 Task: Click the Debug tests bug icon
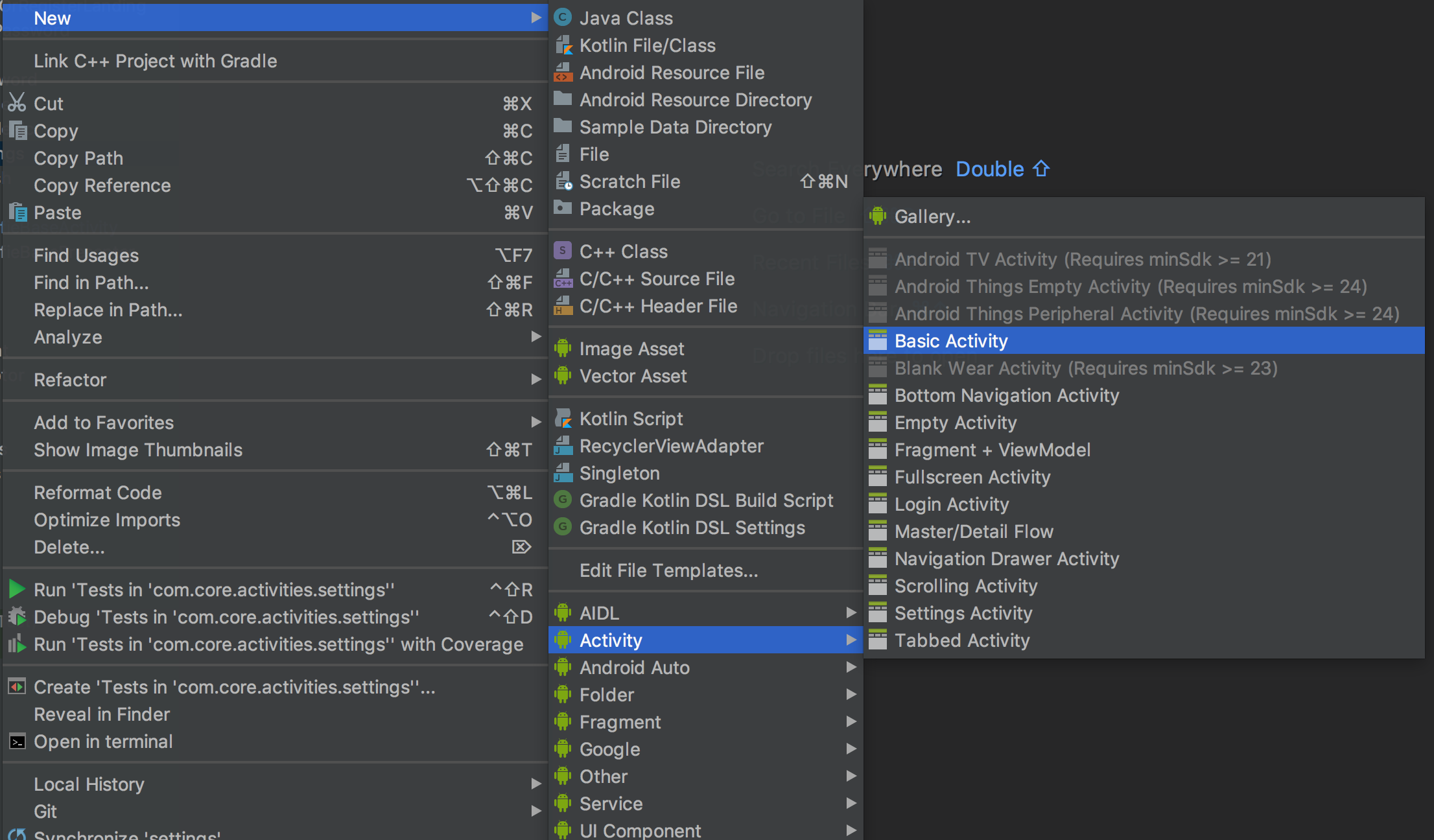pyautogui.click(x=17, y=616)
